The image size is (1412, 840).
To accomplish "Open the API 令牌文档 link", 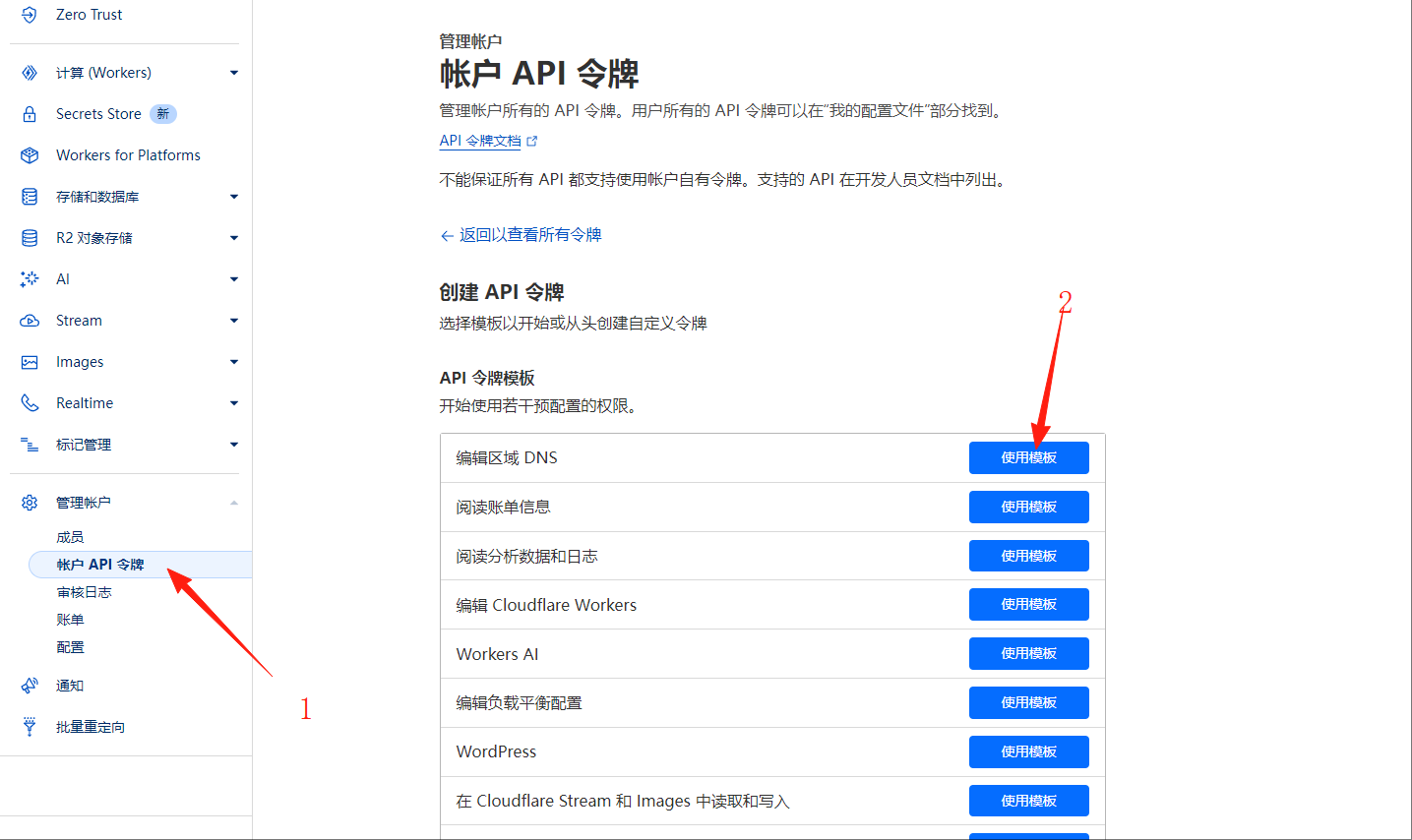I will [x=480, y=141].
